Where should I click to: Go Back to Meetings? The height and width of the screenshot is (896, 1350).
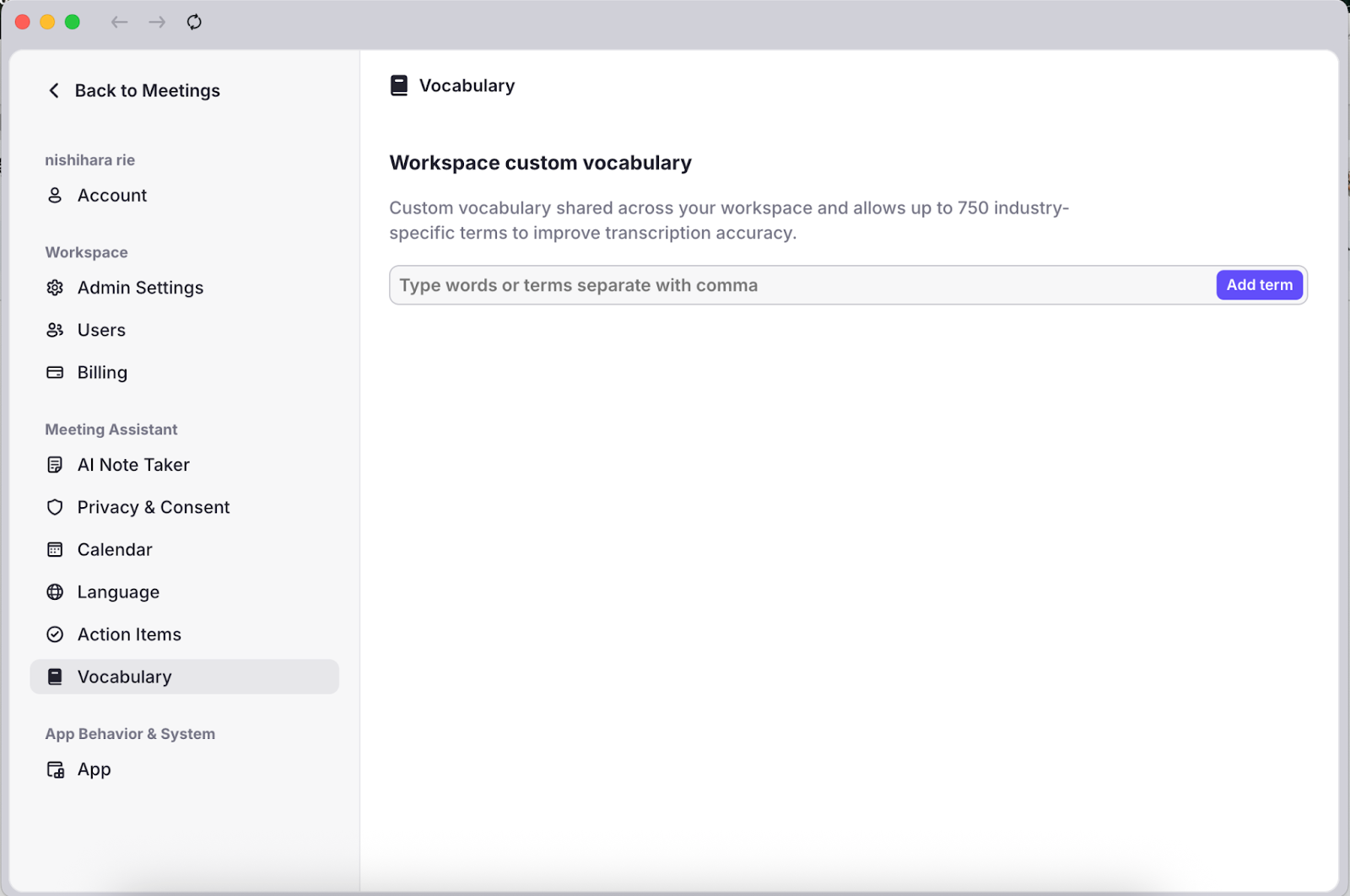pyautogui.click(x=147, y=90)
